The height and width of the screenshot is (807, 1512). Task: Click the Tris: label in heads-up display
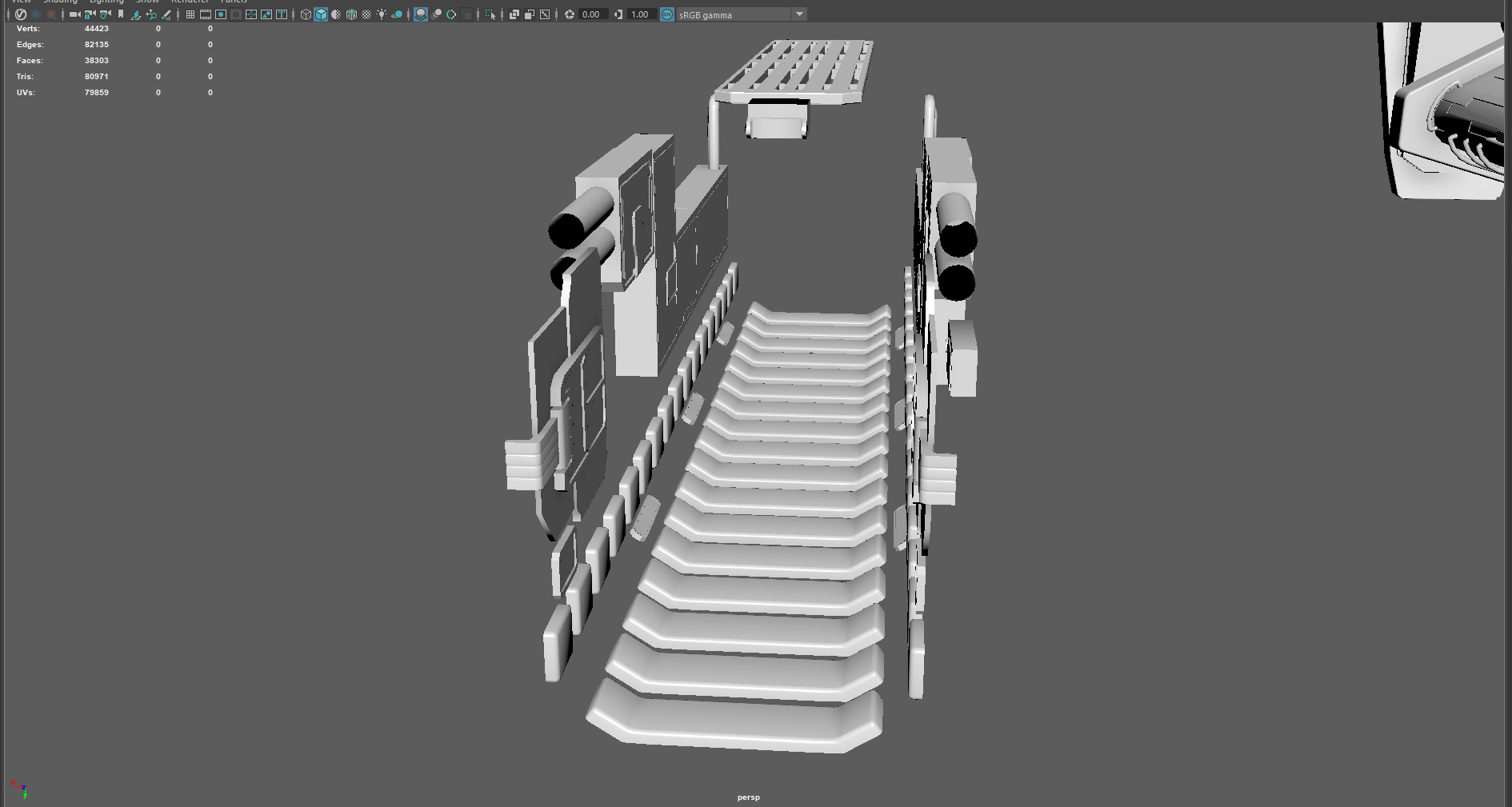click(x=25, y=77)
